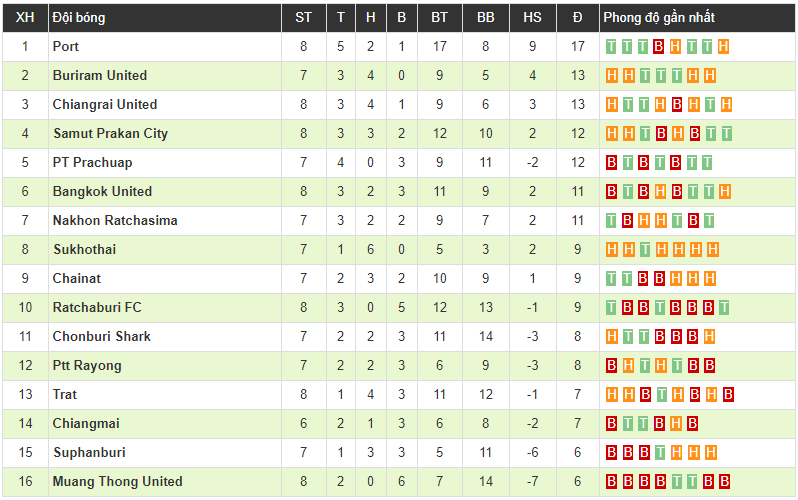Click the first form badge in Muang Thong United's row
This screenshot has width=798, height=500.
(612, 481)
